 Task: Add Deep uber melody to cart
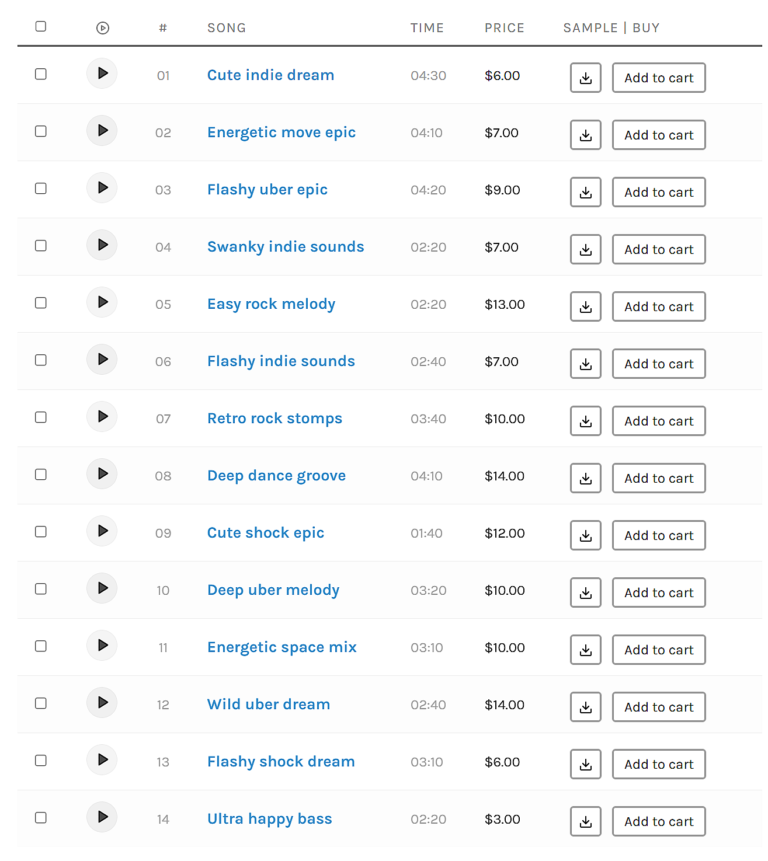658,593
